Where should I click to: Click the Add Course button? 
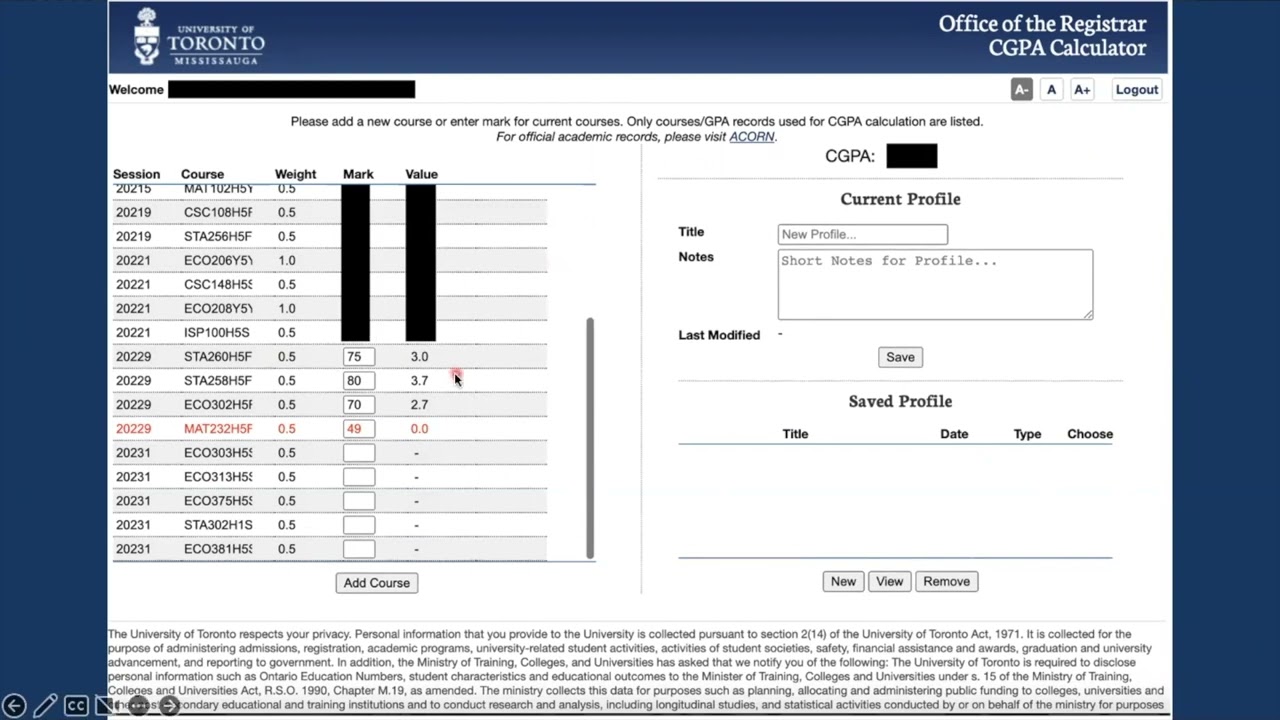point(377,583)
